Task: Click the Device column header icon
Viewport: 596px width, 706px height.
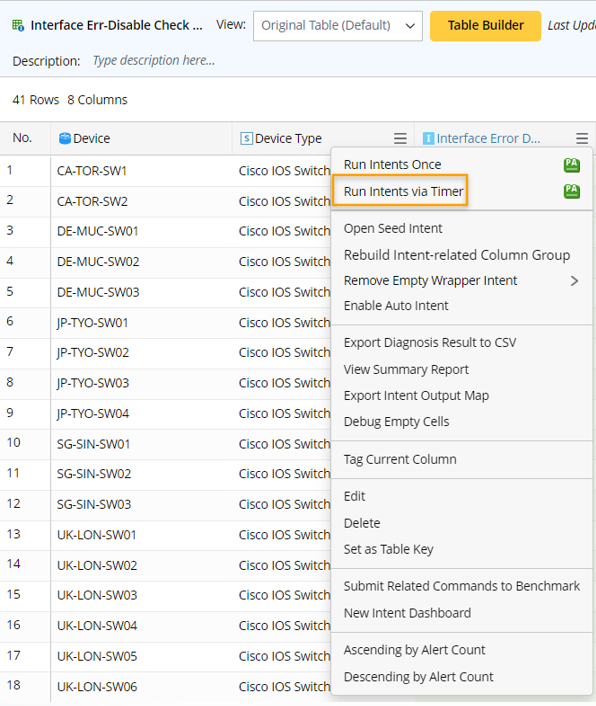Action: point(65,138)
